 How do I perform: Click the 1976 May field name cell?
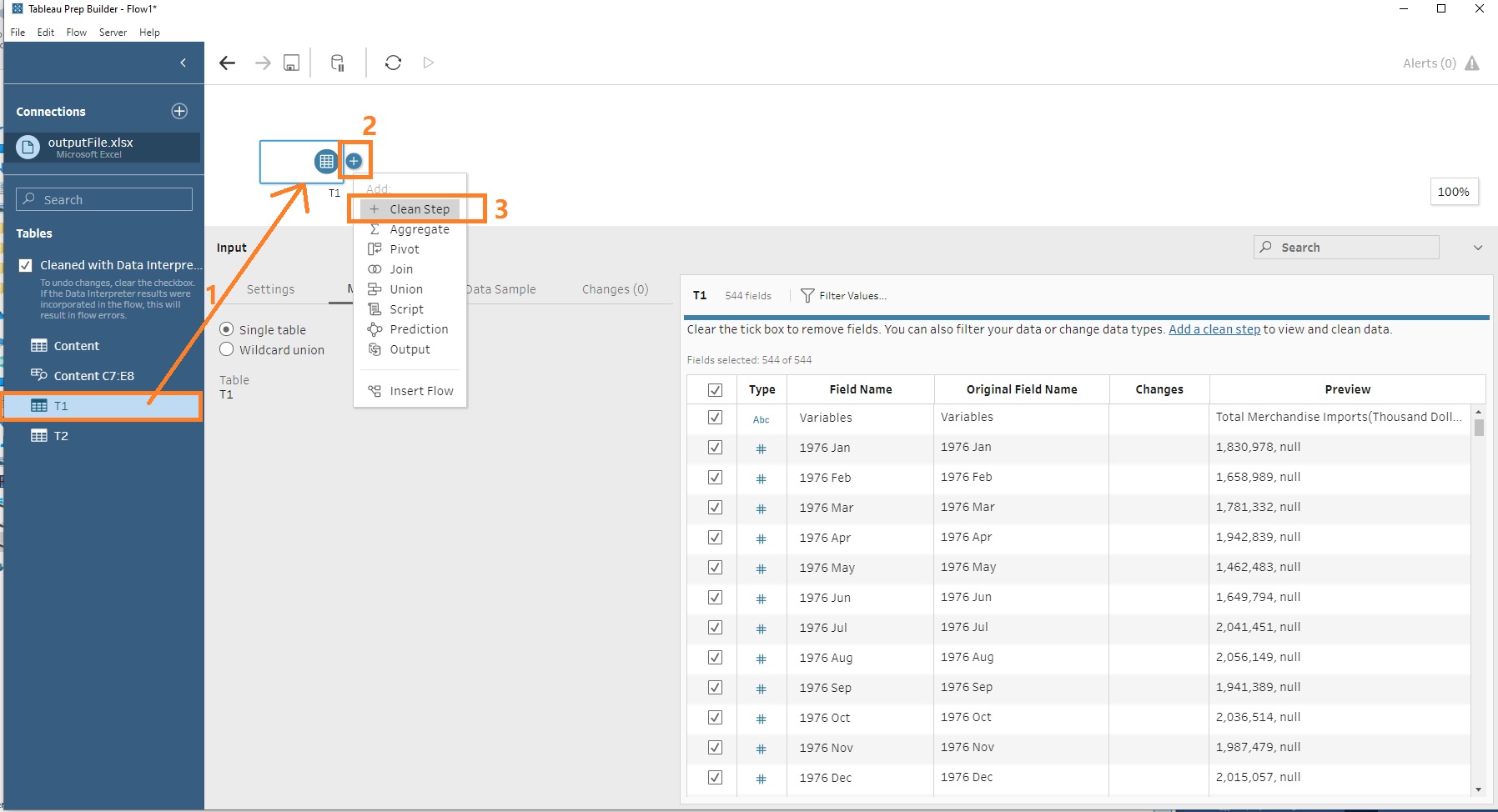(x=860, y=568)
